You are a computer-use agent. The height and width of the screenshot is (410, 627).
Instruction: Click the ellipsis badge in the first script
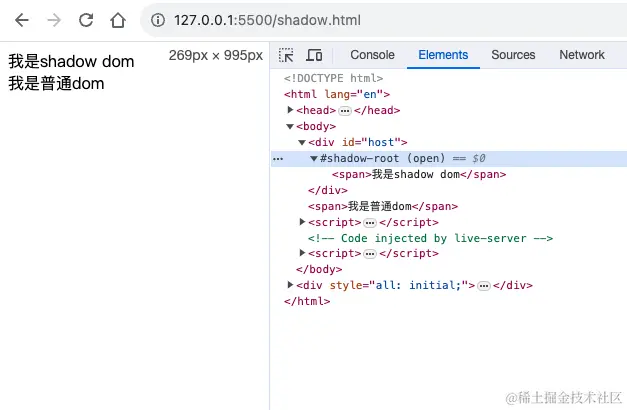click(370, 223)
